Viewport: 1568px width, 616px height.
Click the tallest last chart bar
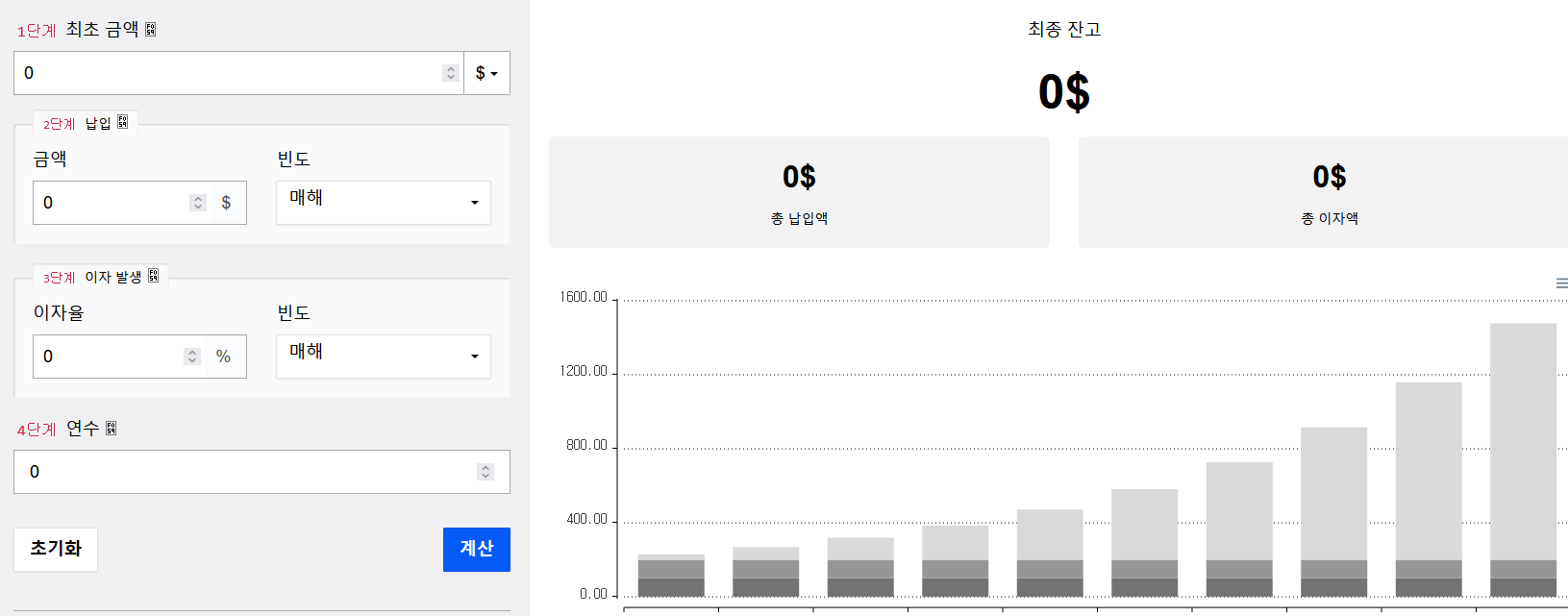(1523, 459)
